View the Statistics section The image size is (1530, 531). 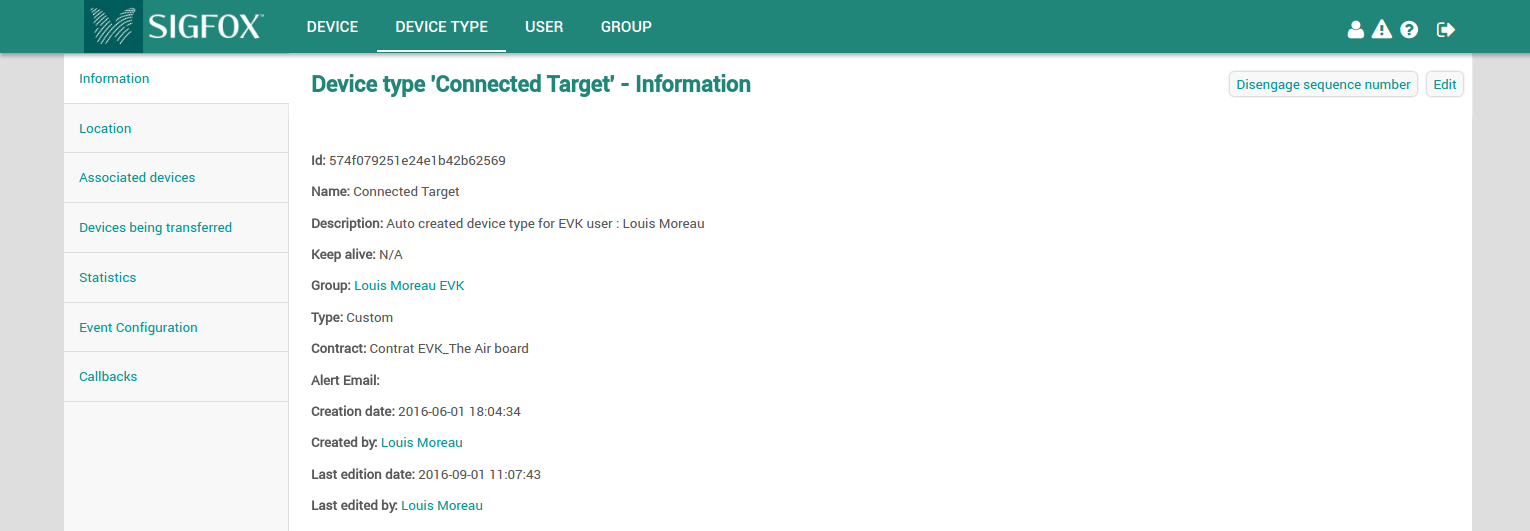pos(176,278)
